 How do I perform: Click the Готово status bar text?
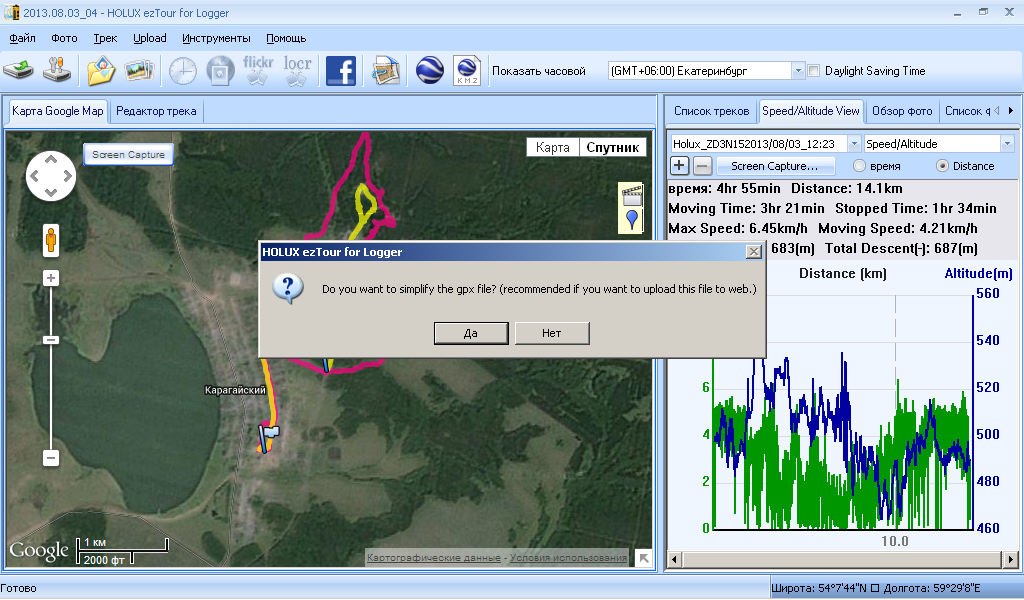pyautogui.click(x=19, y=588)
